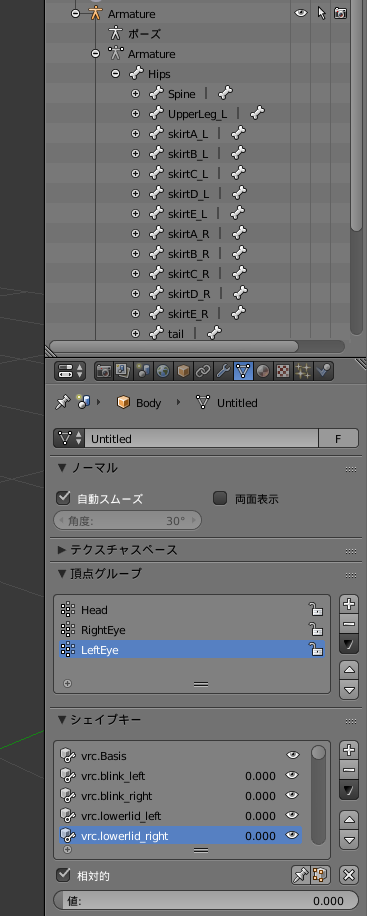Remove vertex group with minus button

coord(349,624)
